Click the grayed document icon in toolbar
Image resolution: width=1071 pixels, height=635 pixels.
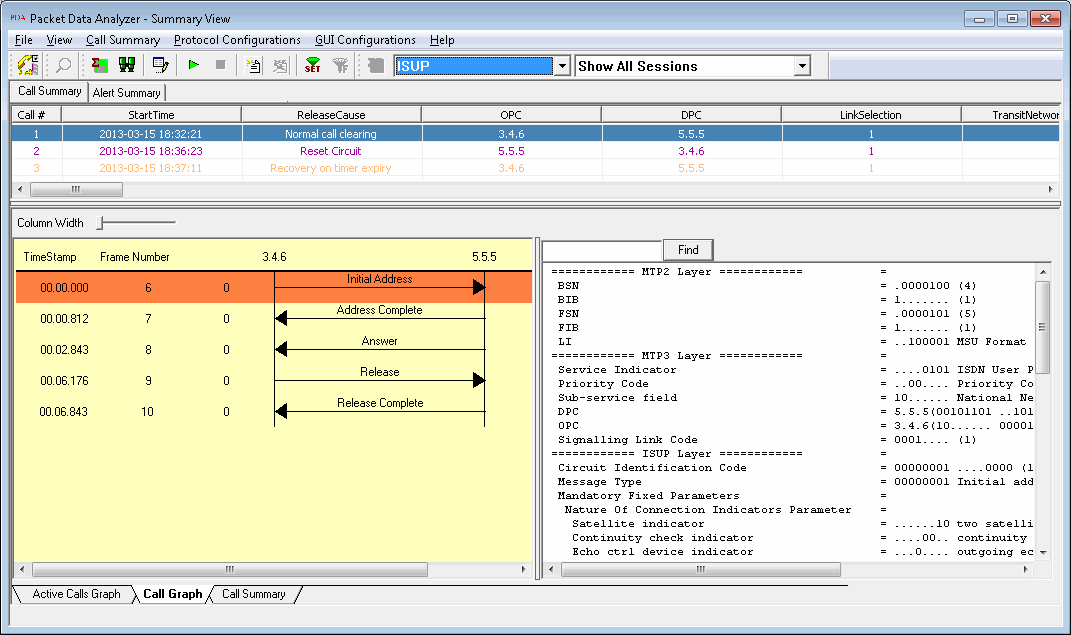click(280, 66)
